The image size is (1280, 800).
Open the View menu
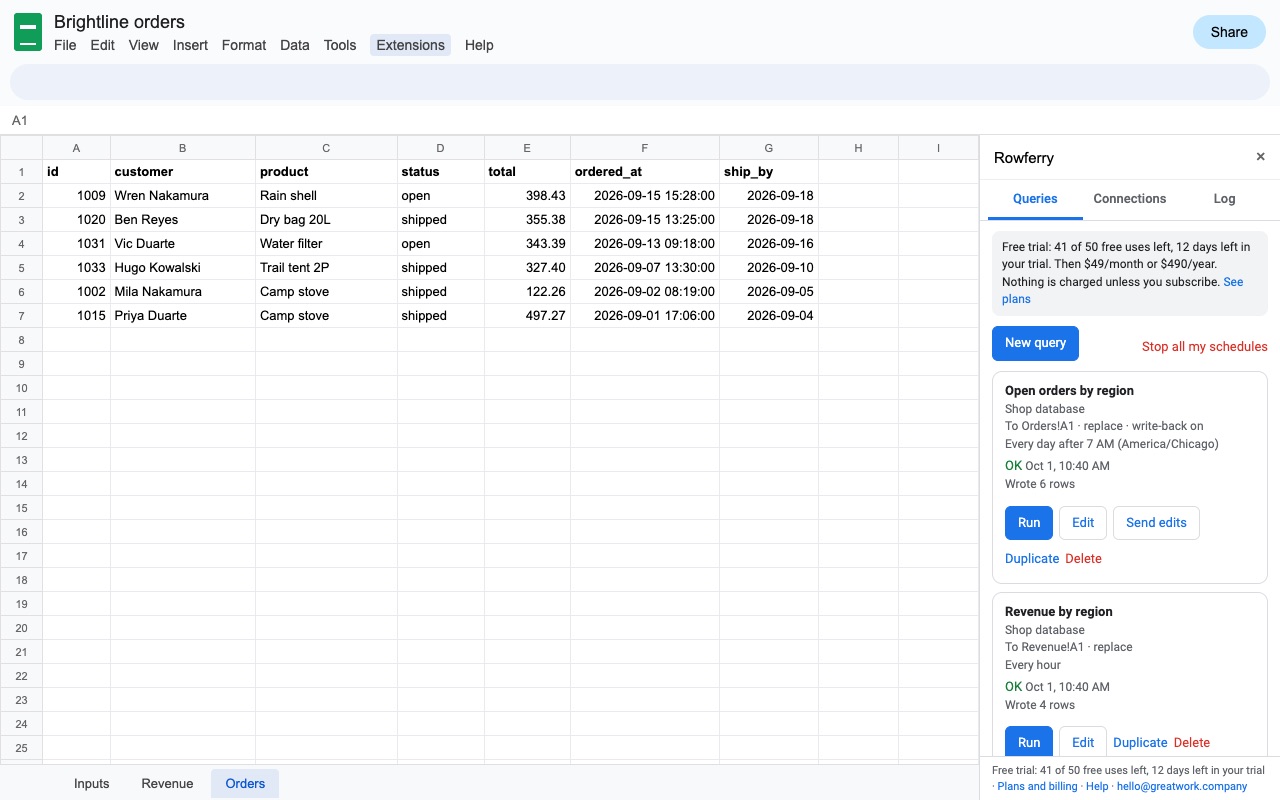pos(144,45)
